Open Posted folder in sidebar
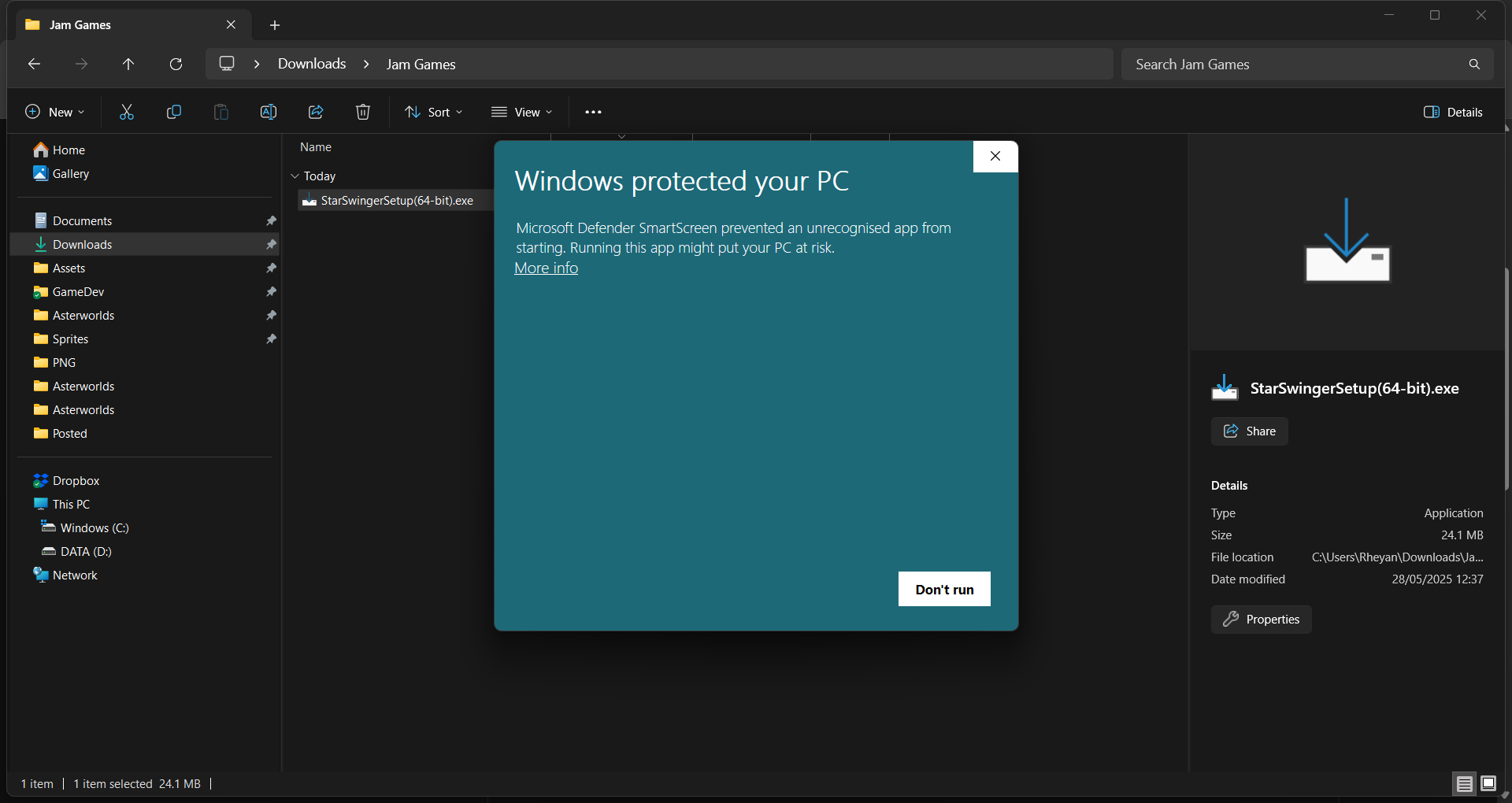Viewport: 1512px width, 803px height. (69, 433)
